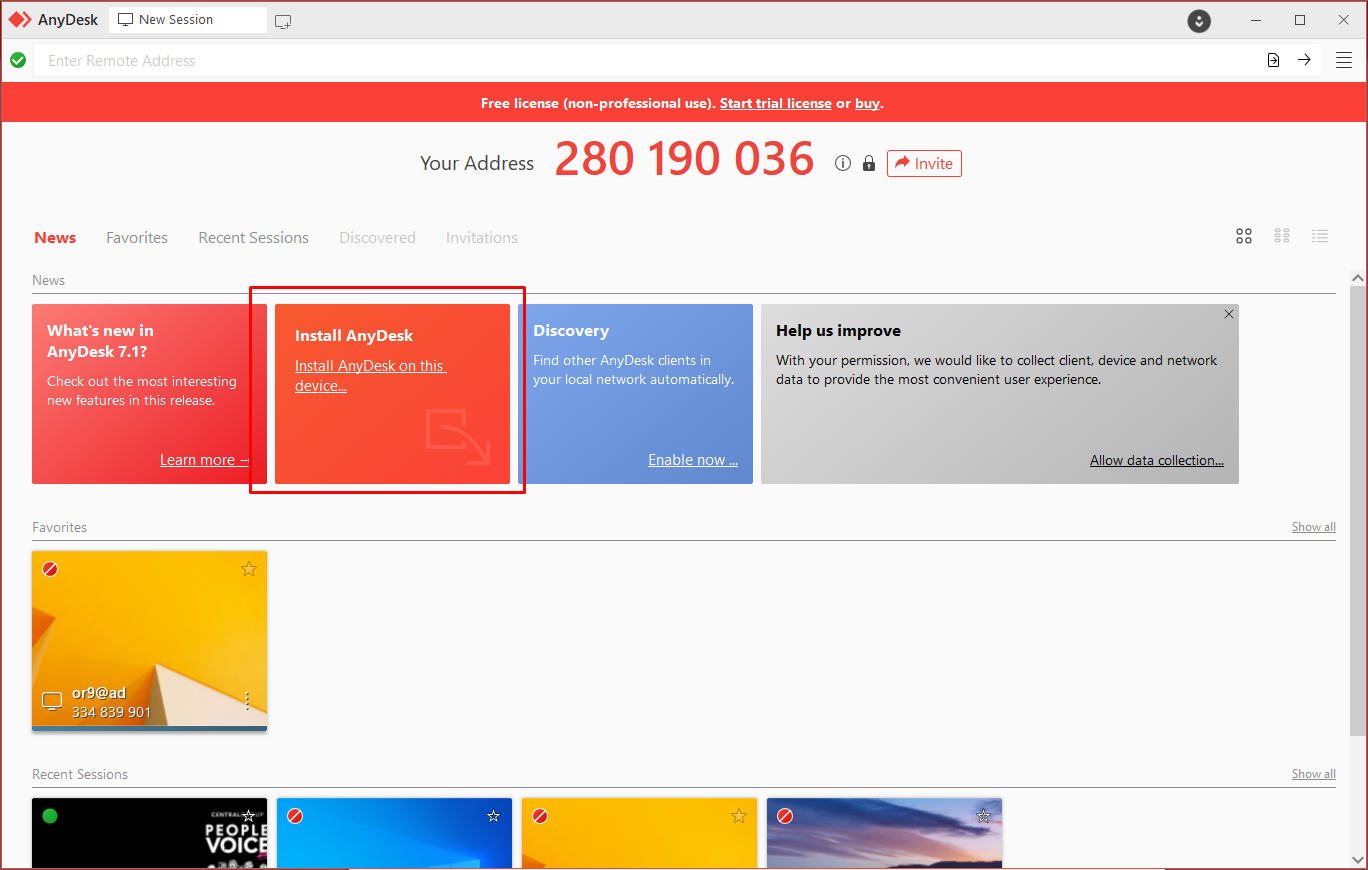This screenshot has width=1368, height=870.
Task: Open the hamburger main menu
Action: tap(1344, 60)
